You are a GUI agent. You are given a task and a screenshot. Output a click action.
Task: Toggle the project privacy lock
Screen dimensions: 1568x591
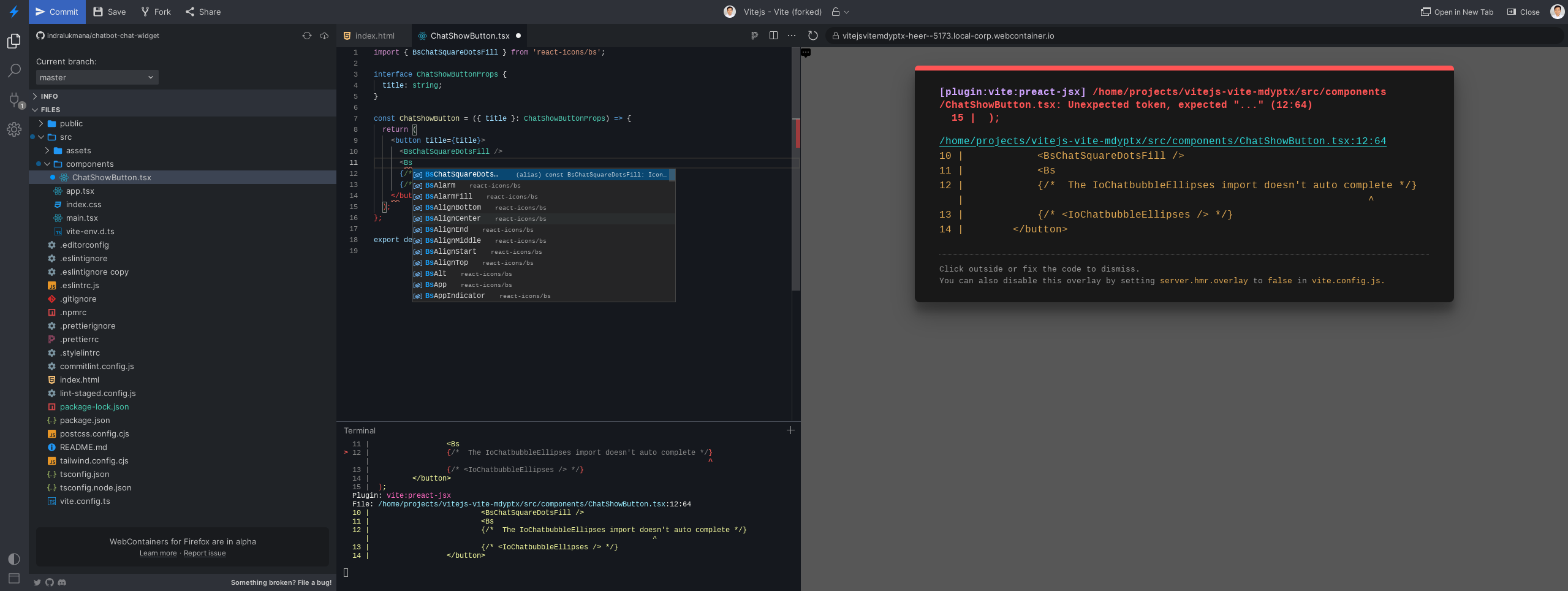click(836, 12)
